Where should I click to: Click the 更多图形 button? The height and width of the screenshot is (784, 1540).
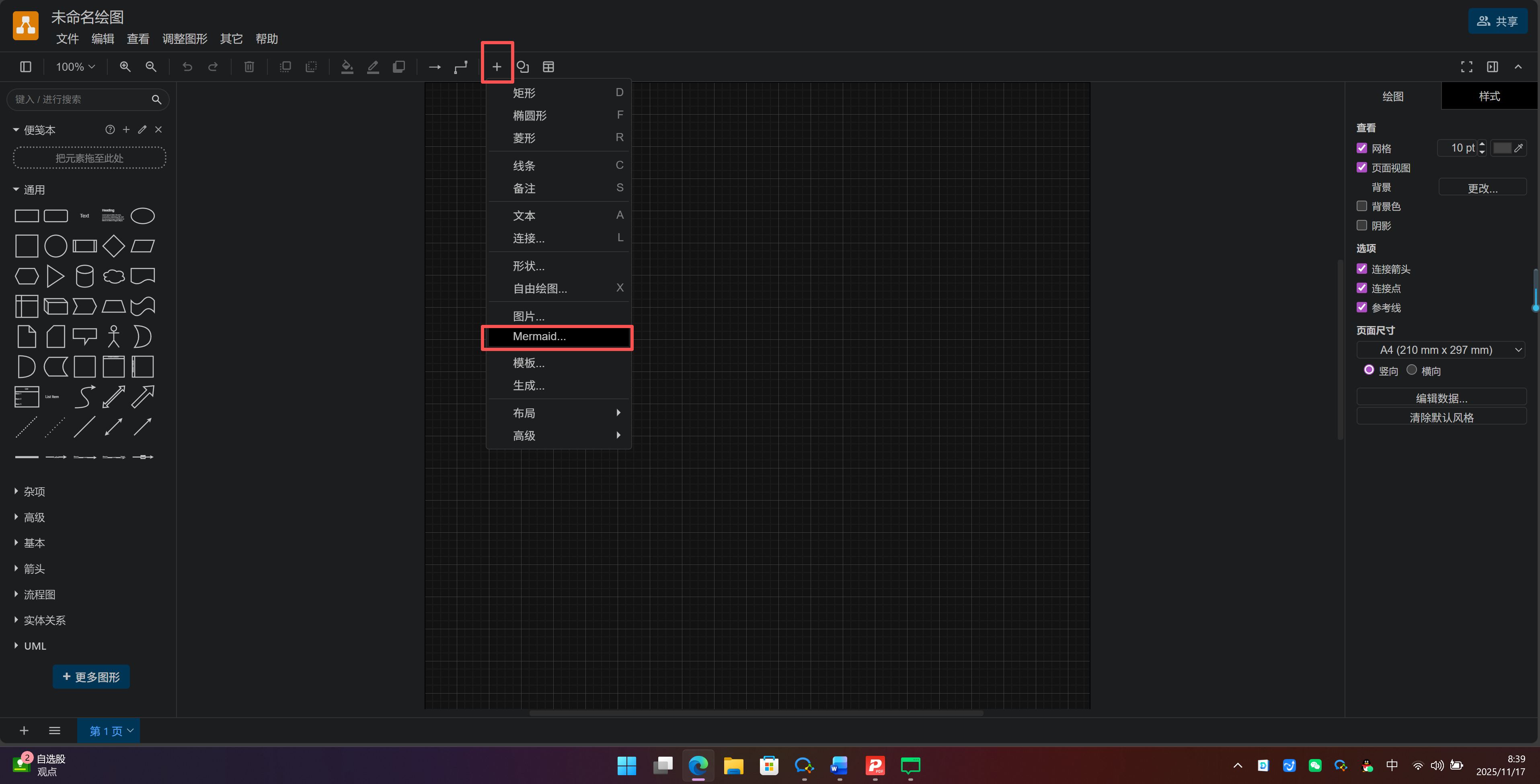91,677
